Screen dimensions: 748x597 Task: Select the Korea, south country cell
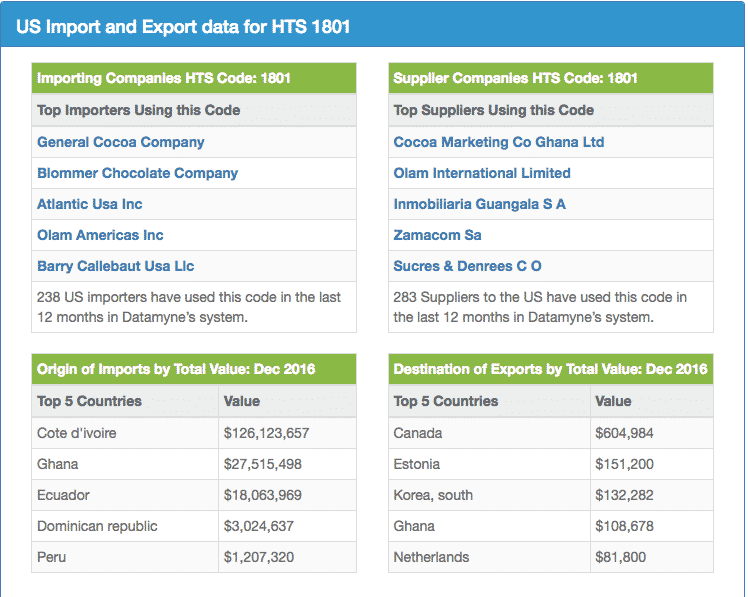pos(489,495)
